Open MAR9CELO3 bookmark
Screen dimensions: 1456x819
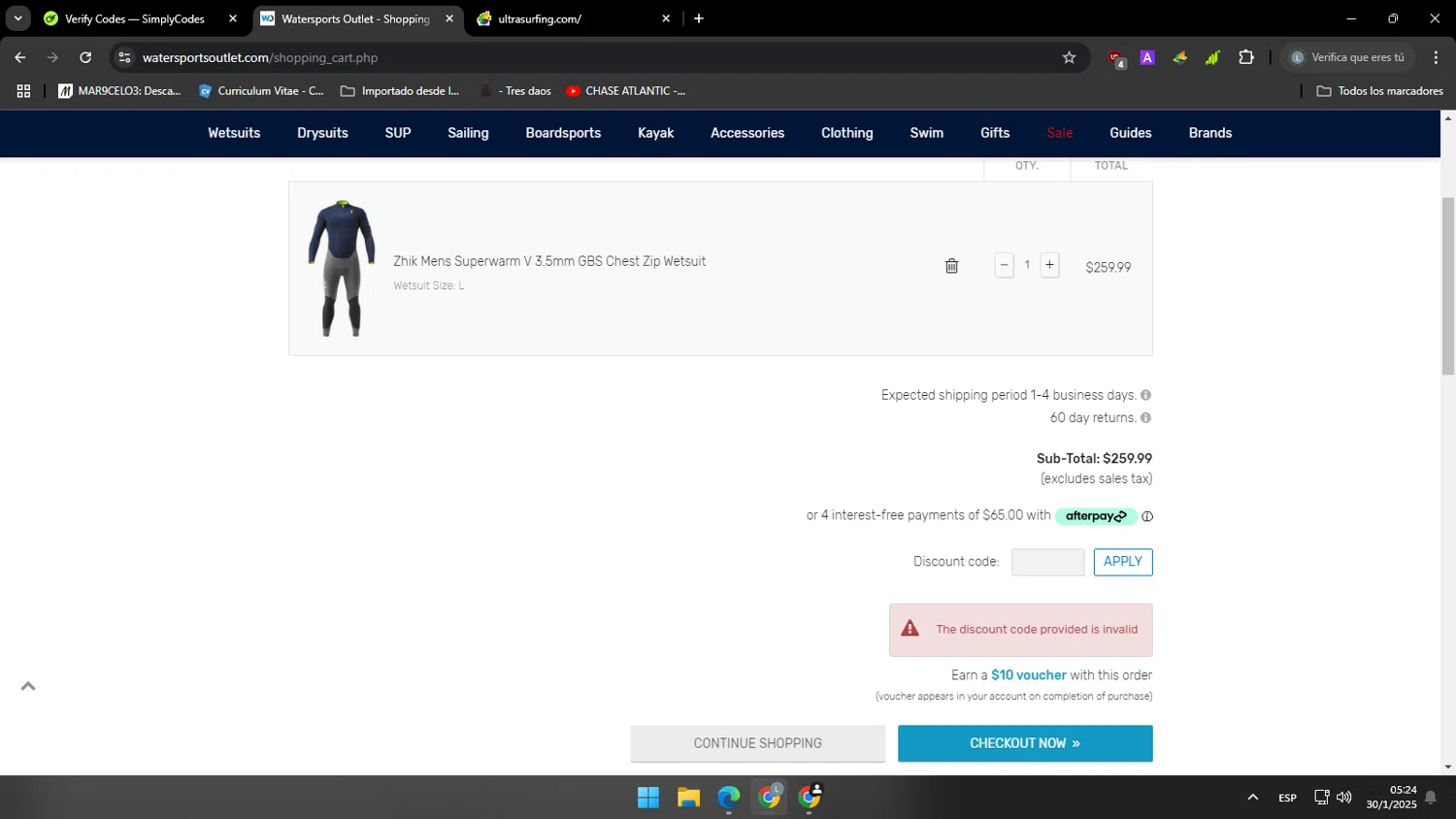pyautogui.click(x=119, y=91)
